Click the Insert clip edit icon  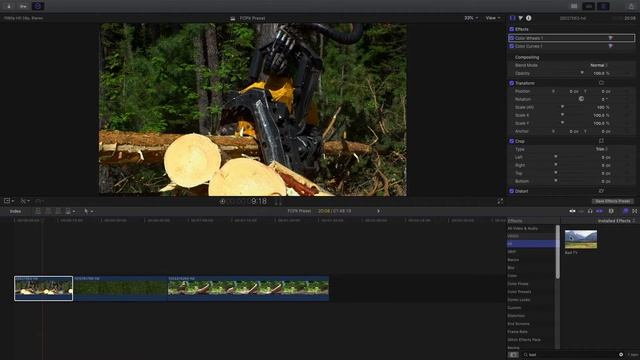pos(48,211)
